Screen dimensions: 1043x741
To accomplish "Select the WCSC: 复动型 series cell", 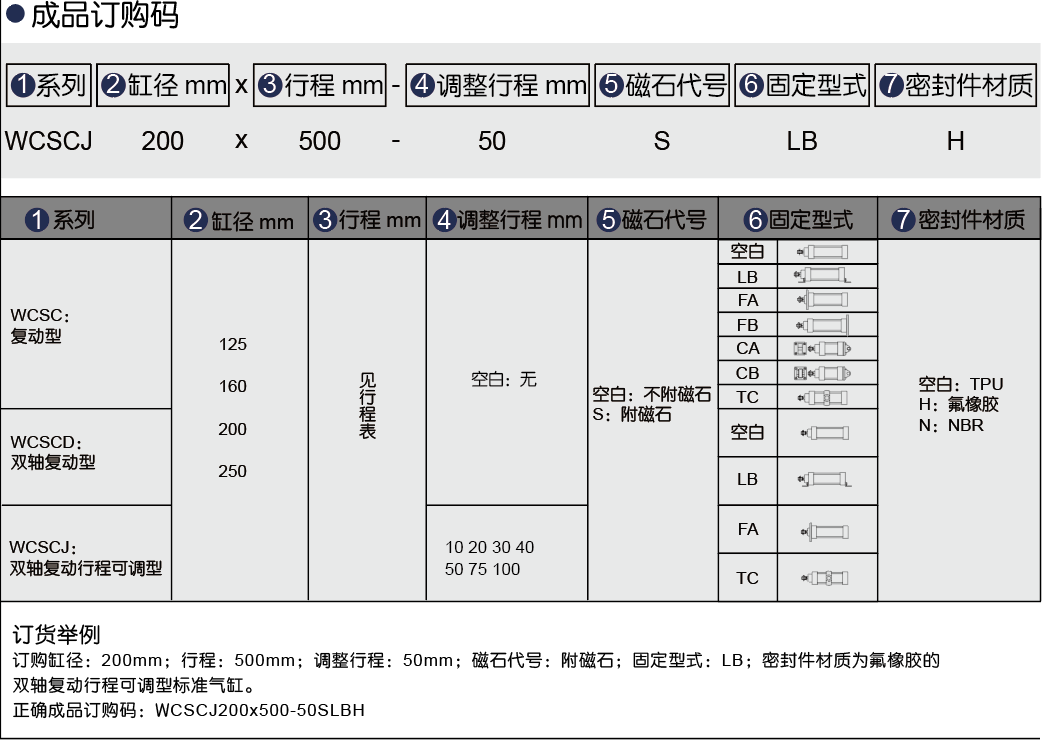I will [86, 325].
